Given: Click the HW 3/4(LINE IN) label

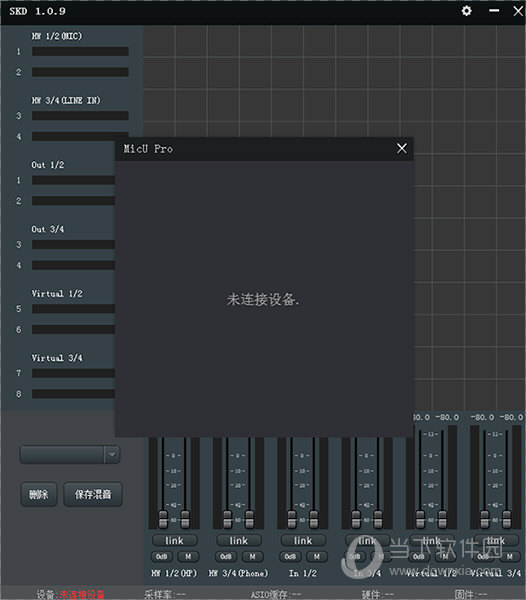Looking at the screenshot, I should [x=66, y=100].
